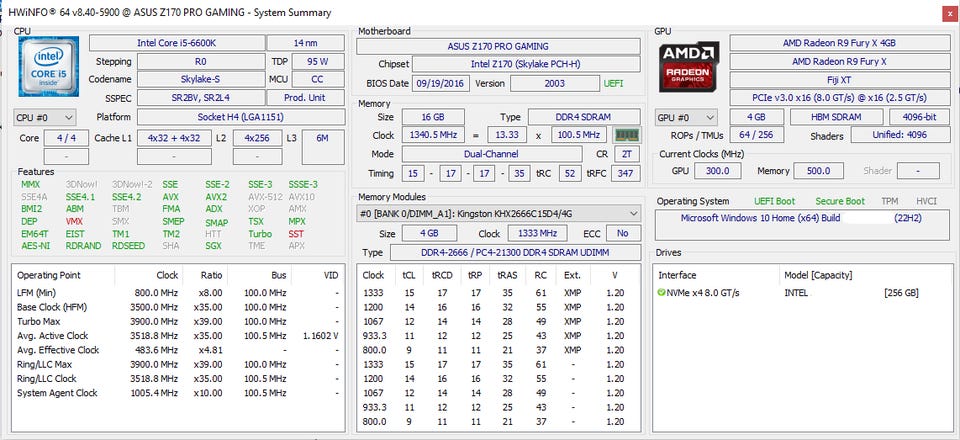Click the Avg. Effective Clock row

click(178, 350)
